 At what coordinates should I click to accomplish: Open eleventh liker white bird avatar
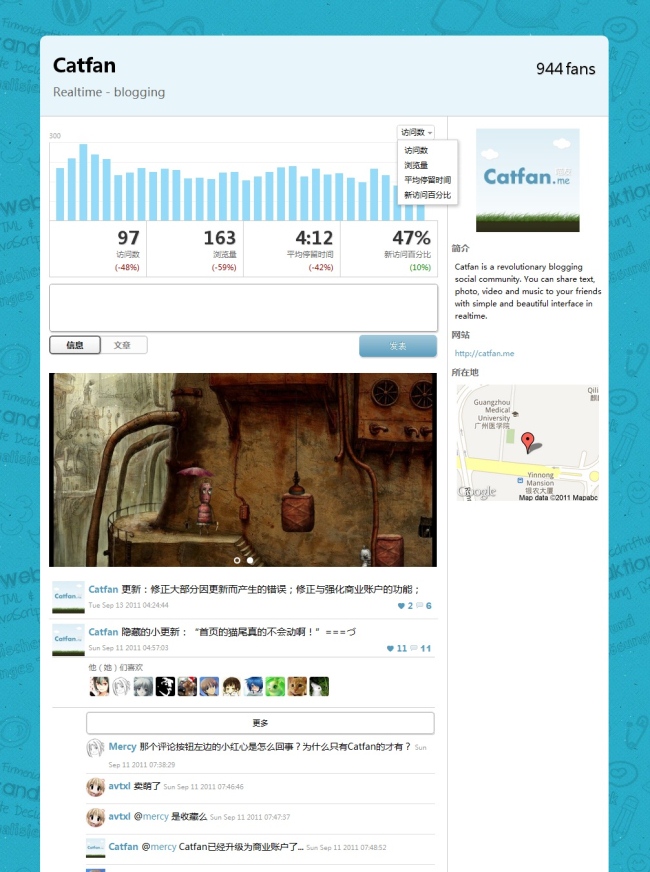click(x=319, y=686)
